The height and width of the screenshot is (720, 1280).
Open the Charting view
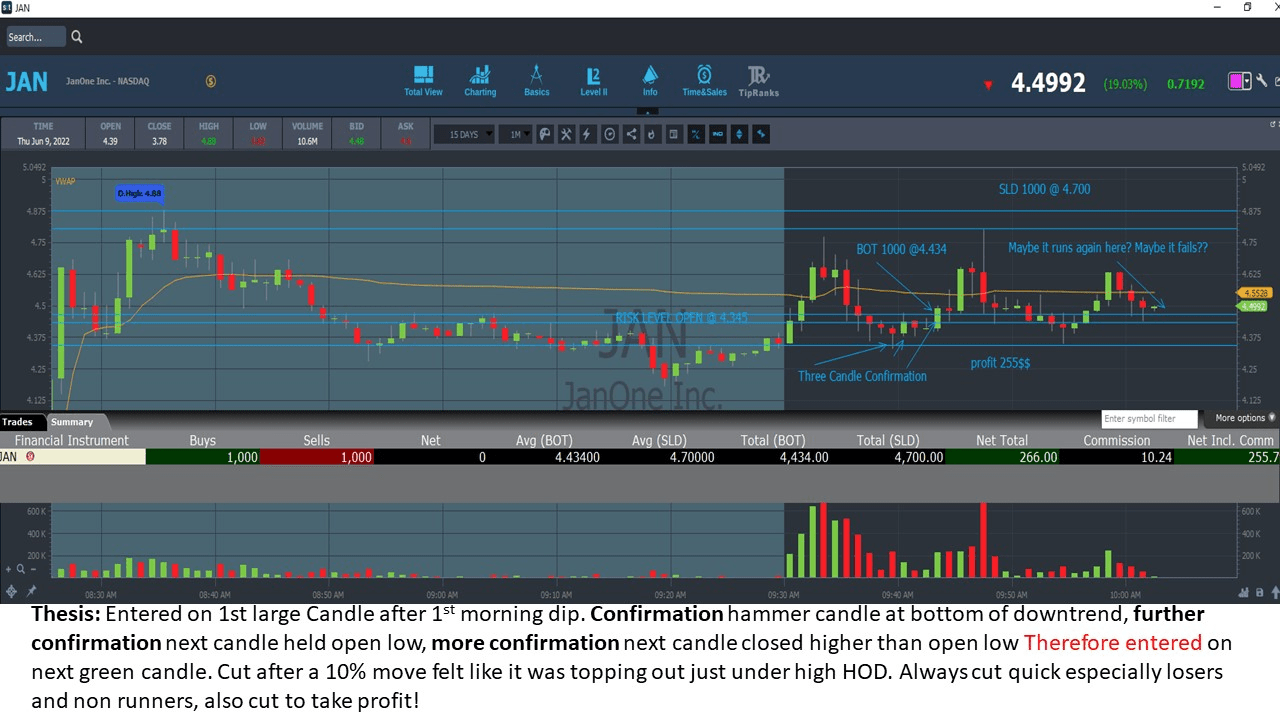coord(480,81)
